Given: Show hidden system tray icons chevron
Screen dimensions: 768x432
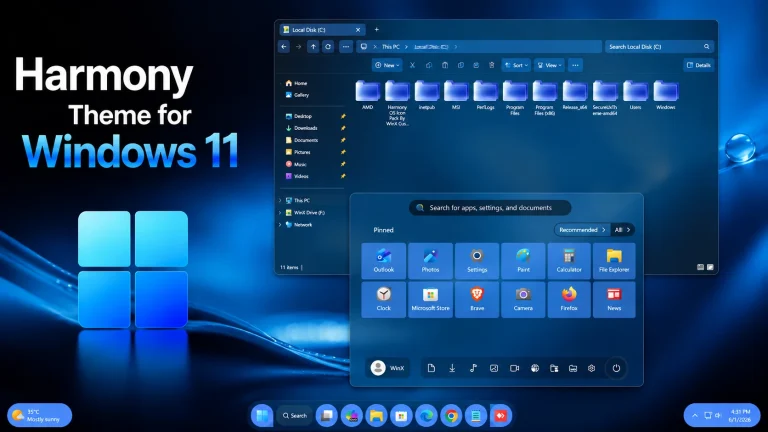Looking at the screenshot, I should pos(695,415).
